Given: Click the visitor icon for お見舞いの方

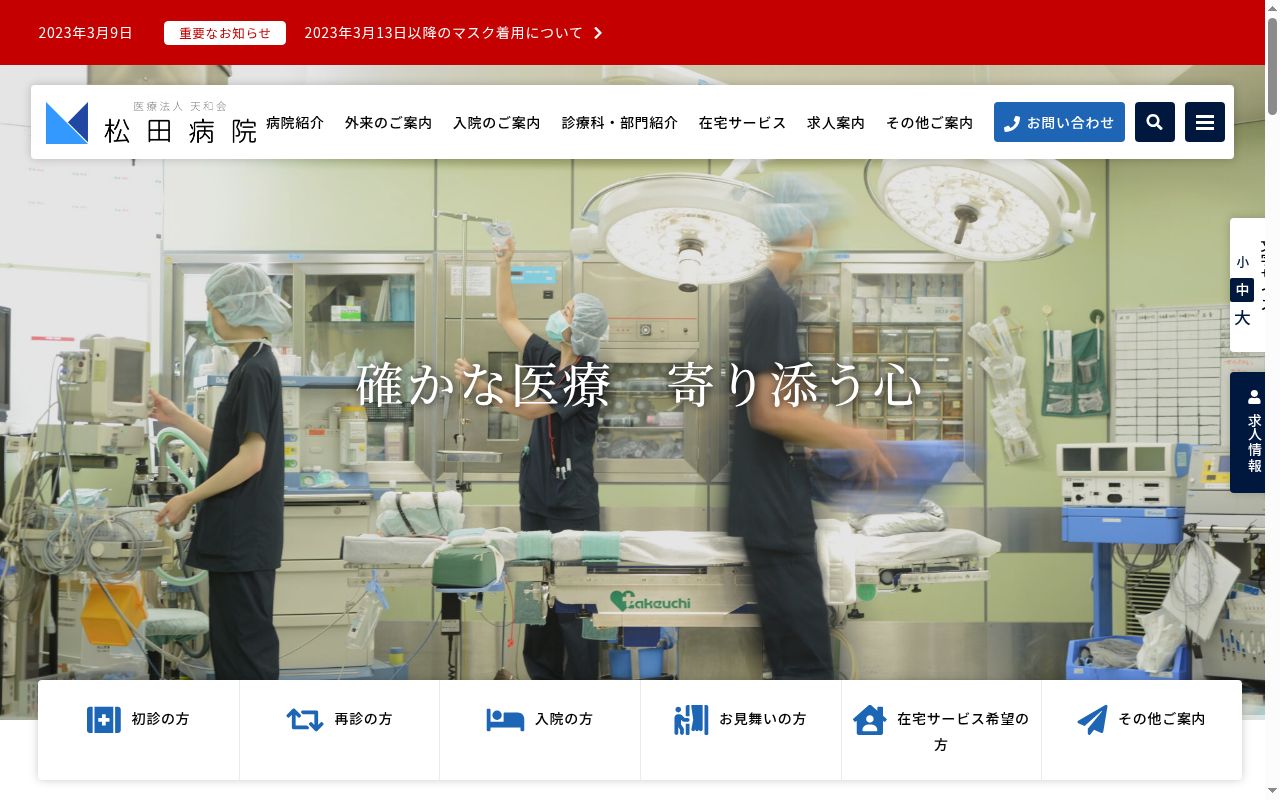Looking at the screenshot, I should (691, 719).
